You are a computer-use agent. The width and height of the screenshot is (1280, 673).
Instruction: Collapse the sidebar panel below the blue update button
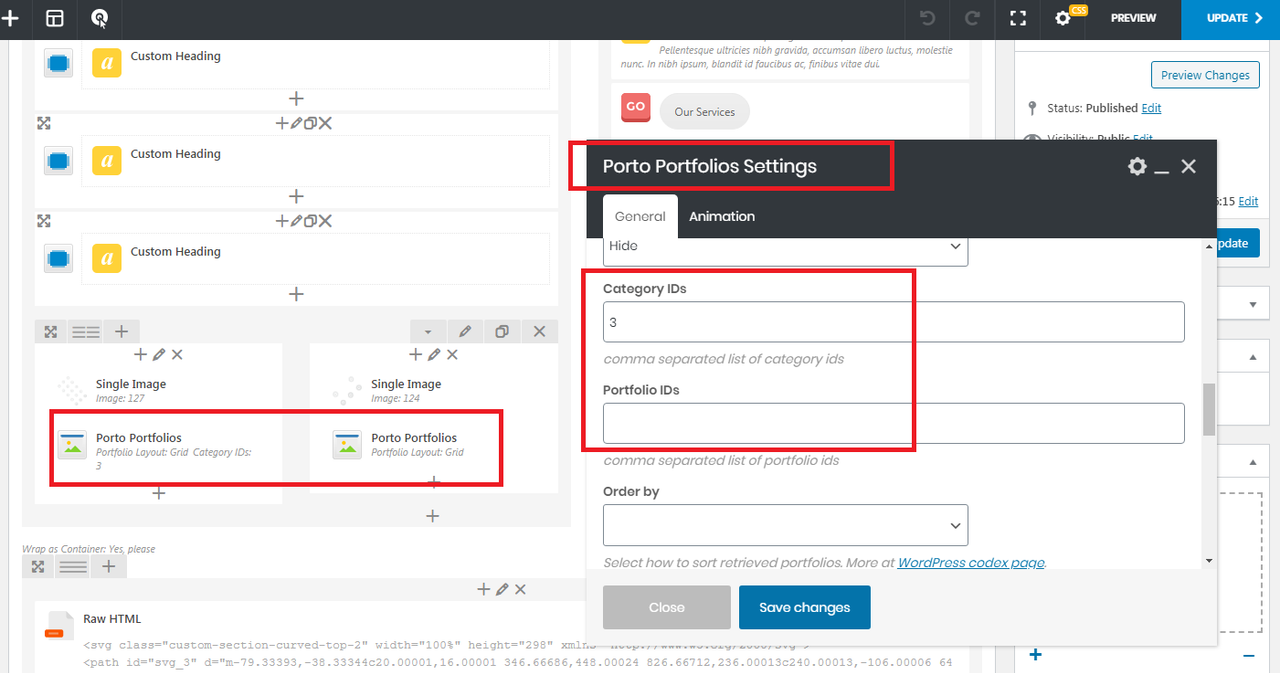click(1253, 304)
